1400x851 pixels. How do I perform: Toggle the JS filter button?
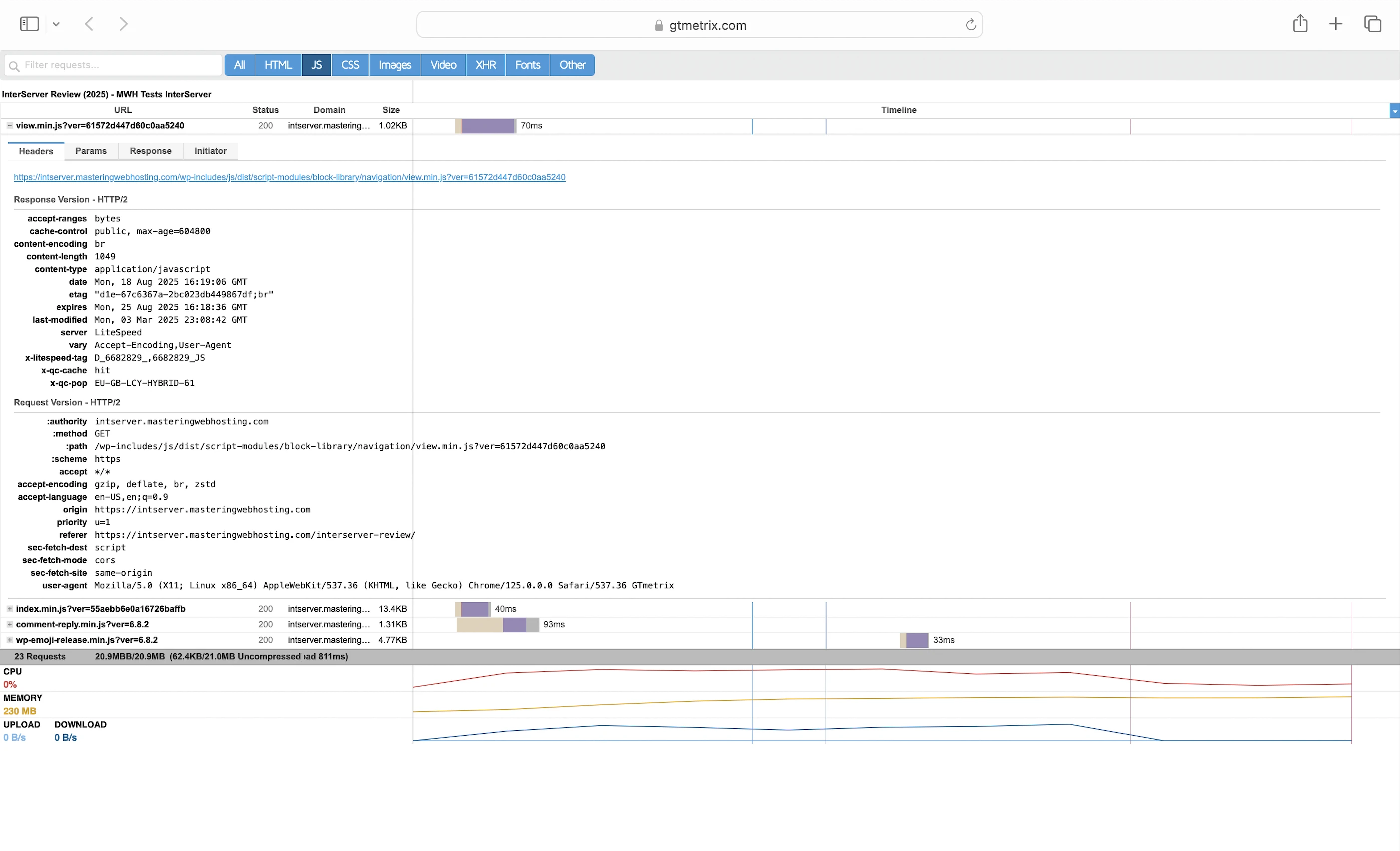point(316,65)
